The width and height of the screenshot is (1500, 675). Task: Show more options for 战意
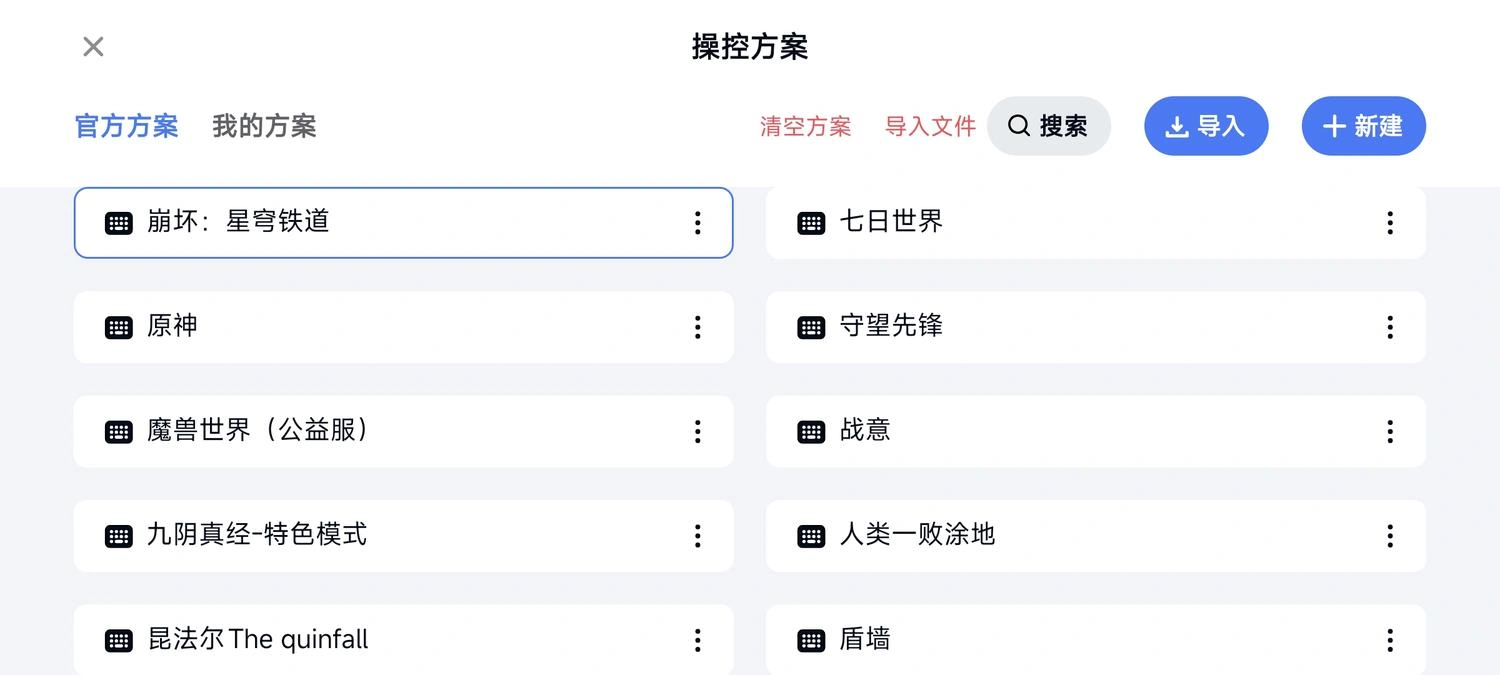1389,431
